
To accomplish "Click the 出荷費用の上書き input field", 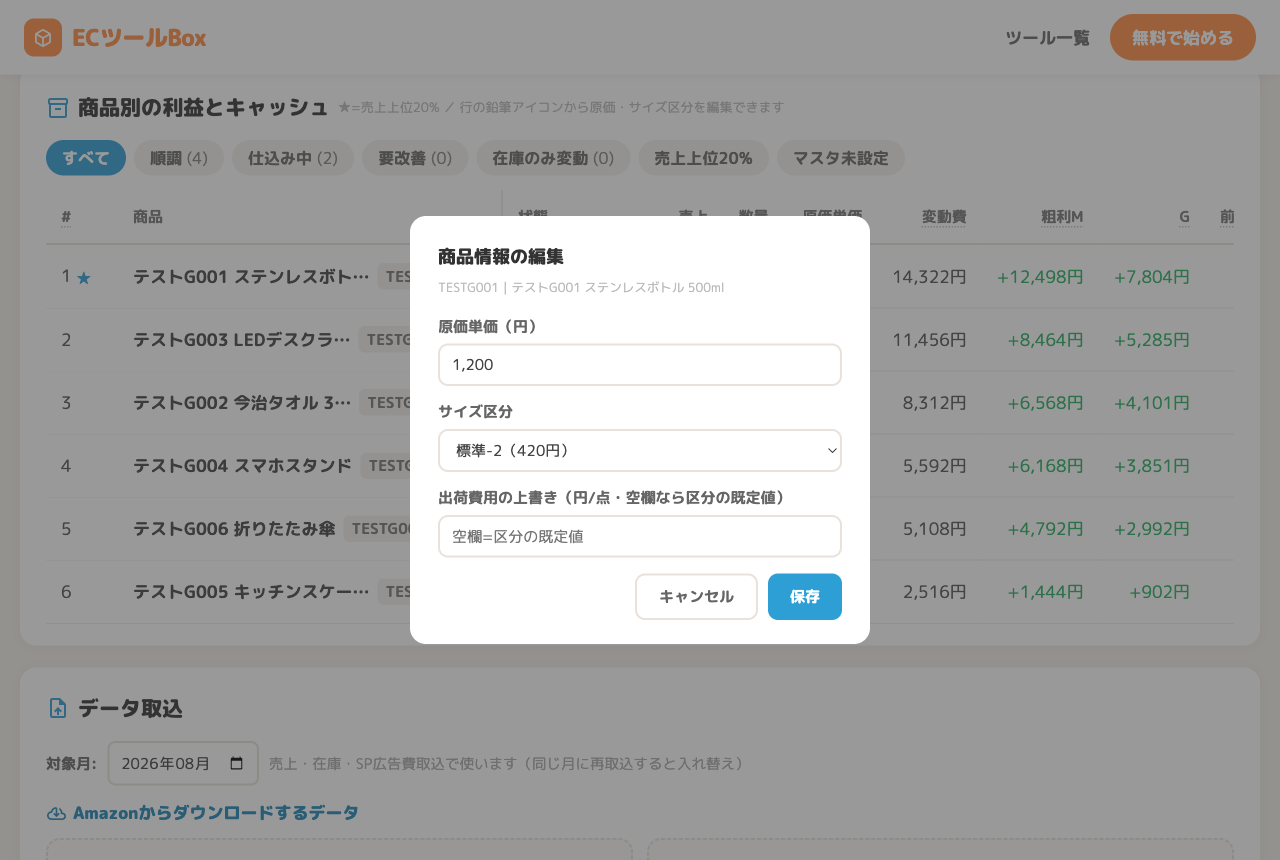I will (x=640, y=536).
